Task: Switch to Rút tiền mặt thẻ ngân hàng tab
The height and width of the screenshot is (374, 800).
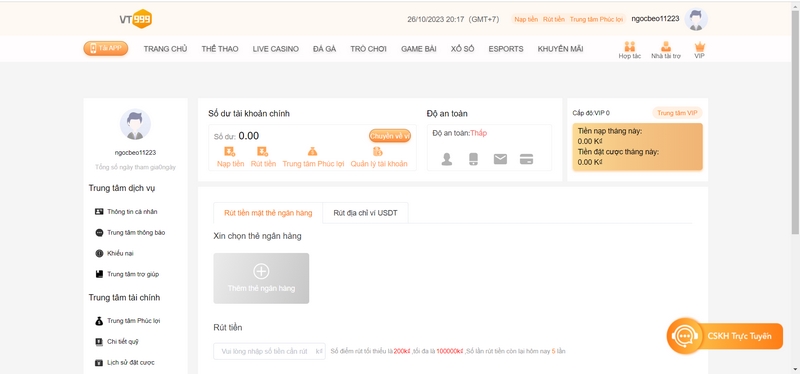Action: [268, 213]
